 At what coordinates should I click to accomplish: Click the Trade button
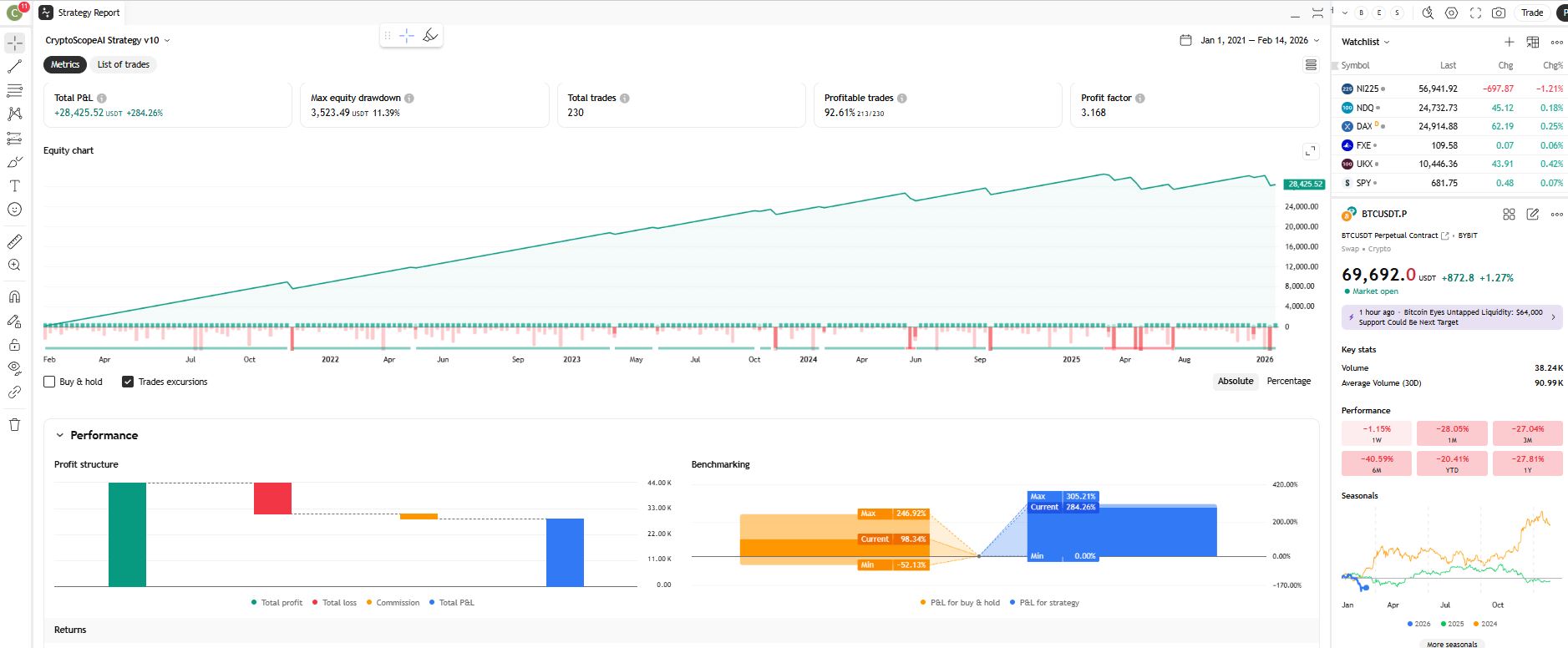click(x=1531, y=13)
